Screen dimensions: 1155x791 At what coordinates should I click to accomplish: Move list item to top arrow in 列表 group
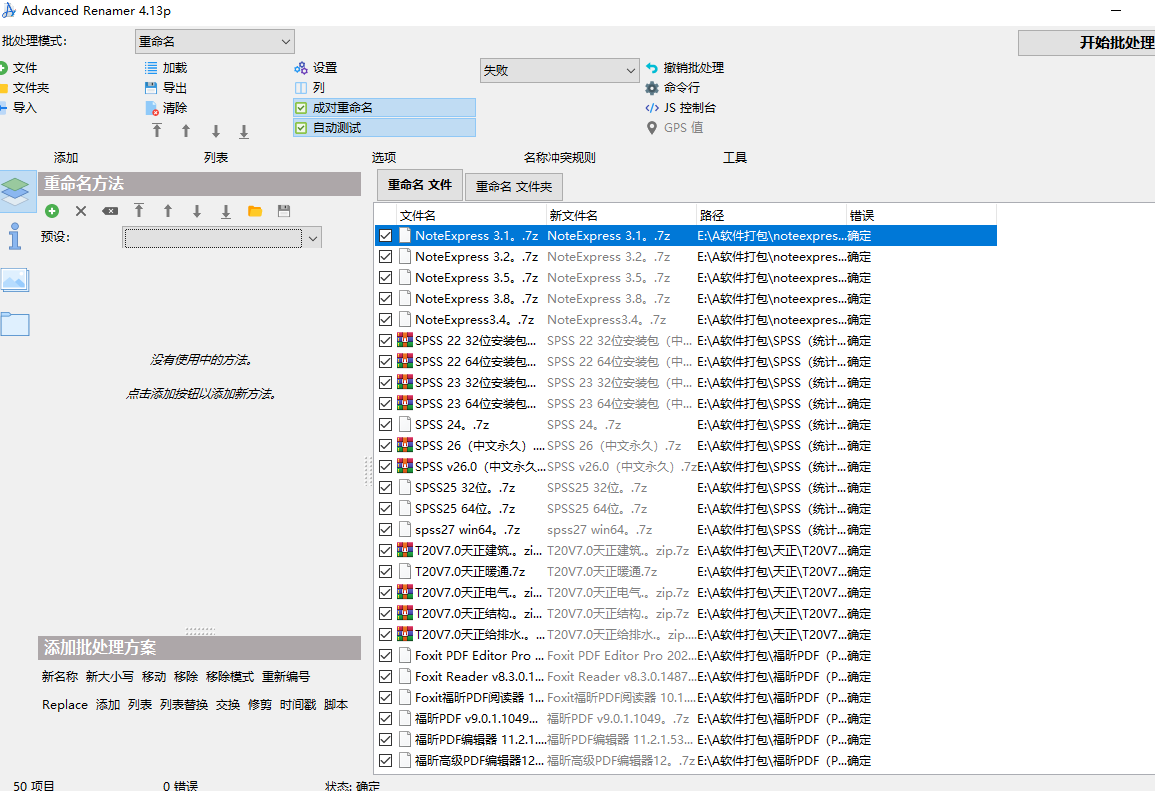(x=157, y=131)
